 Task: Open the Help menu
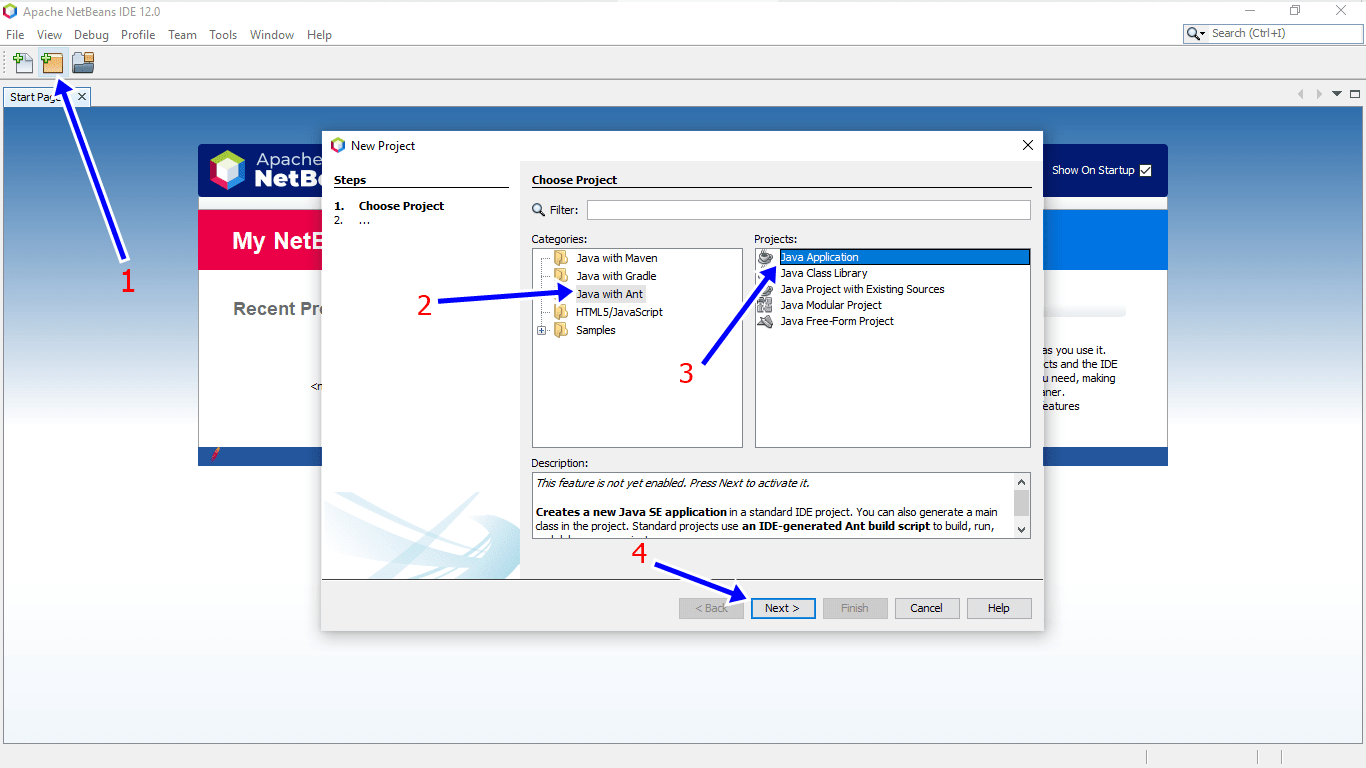pyautogui.click(x=319, y=34)
